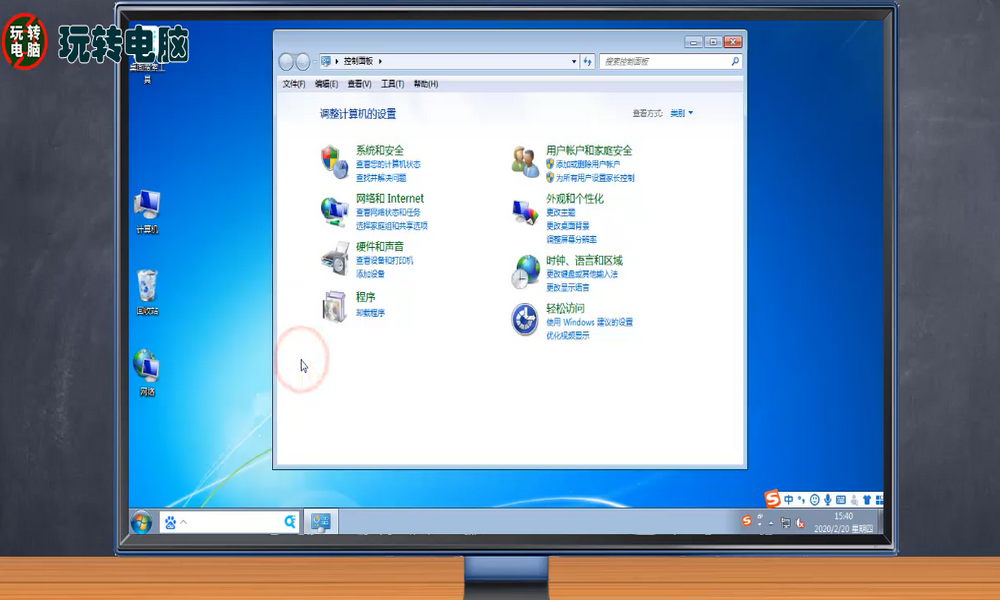Click the 卸载程序 link
This screenshot has height=600, width=1000.
371,312
